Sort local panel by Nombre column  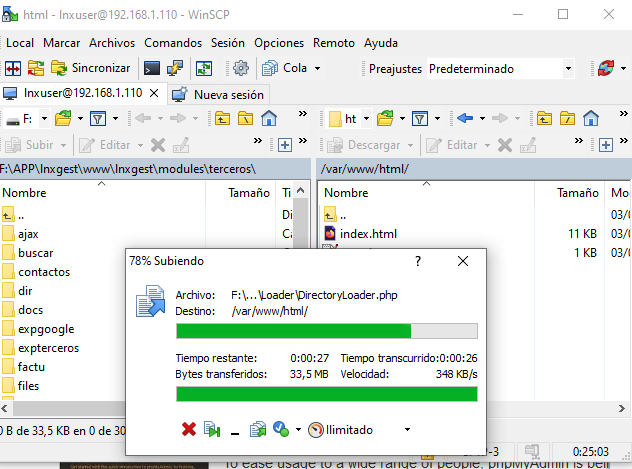[103, 193]
